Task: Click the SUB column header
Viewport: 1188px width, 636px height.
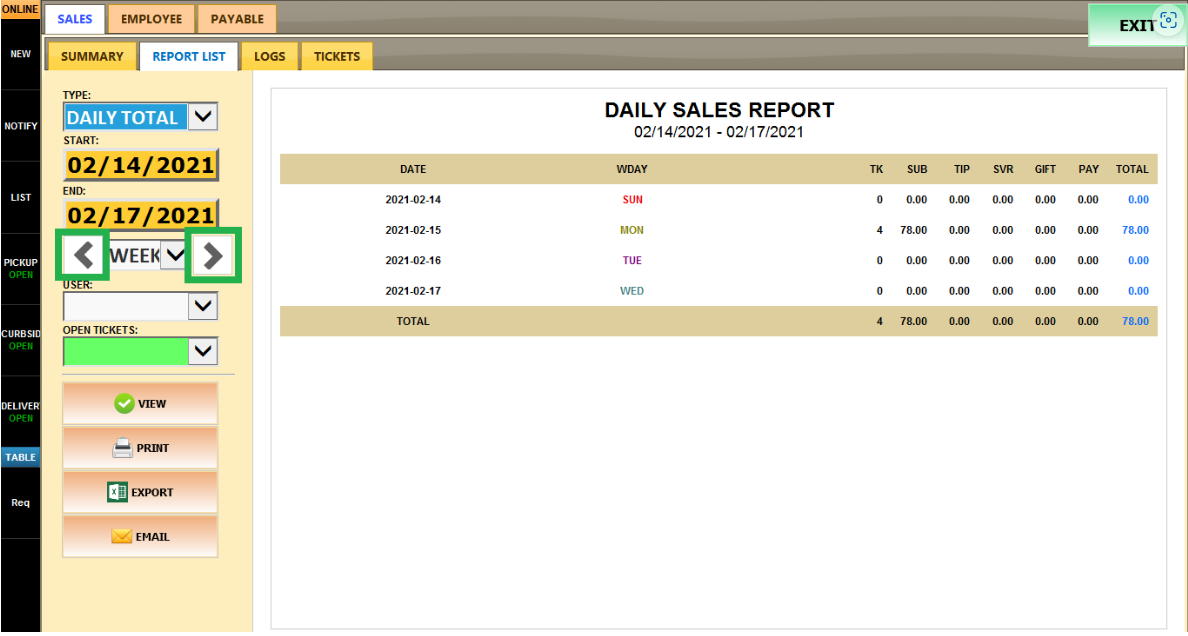Action: 917,169
